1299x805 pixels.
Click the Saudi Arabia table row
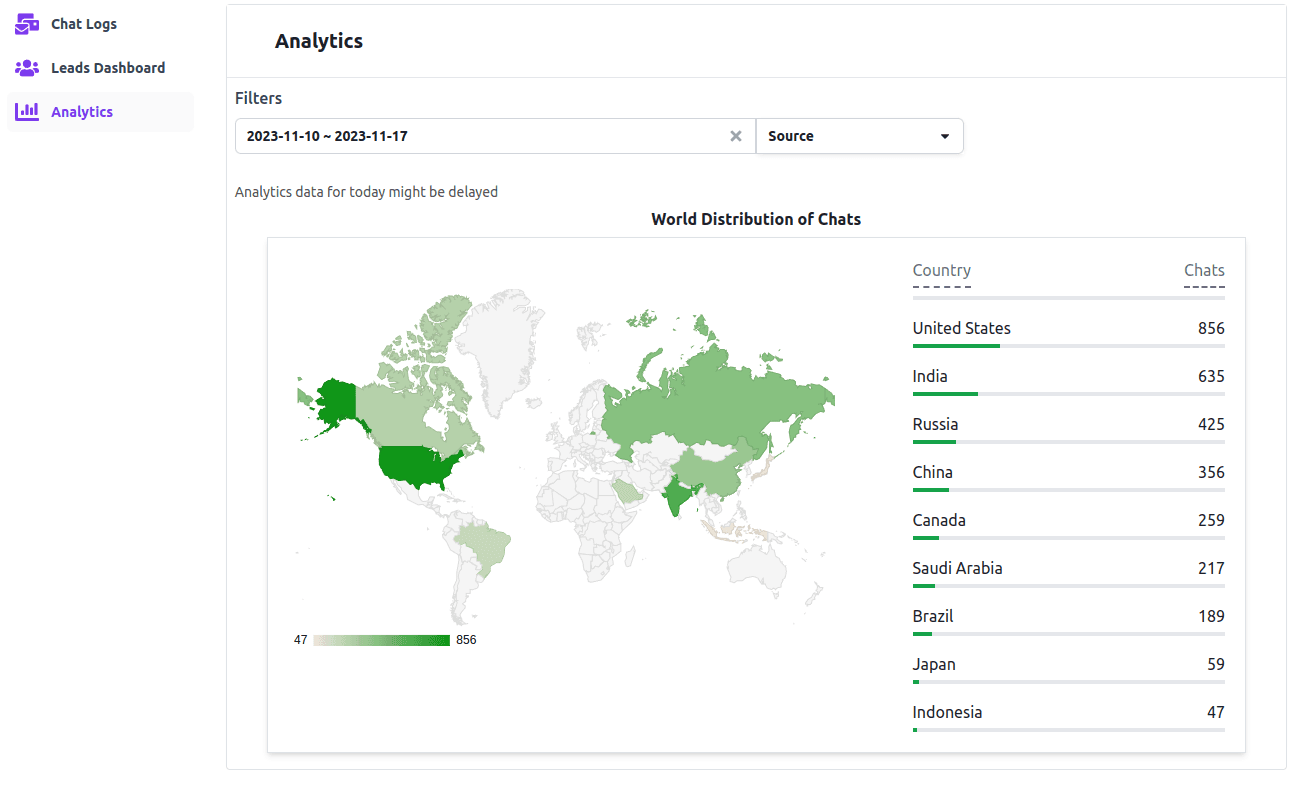pos(1069,571)
